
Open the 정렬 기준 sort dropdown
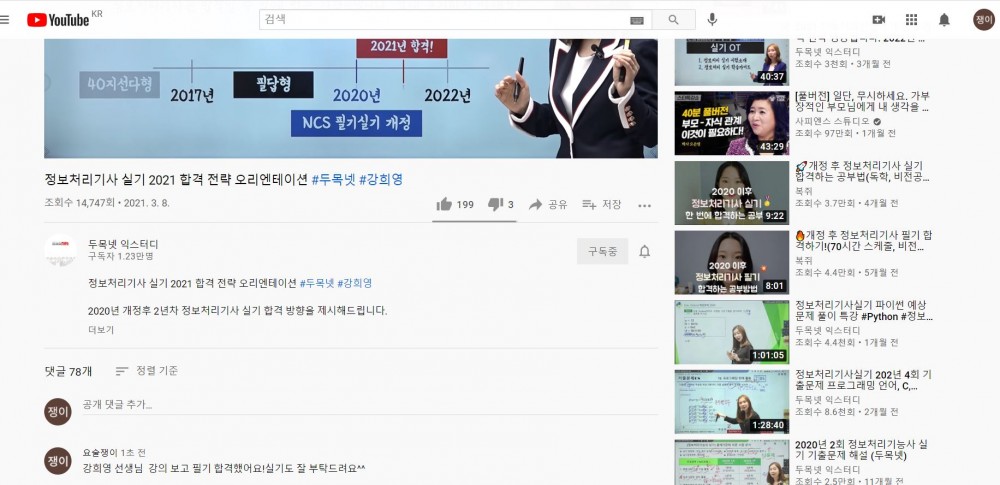click(146, 371)
